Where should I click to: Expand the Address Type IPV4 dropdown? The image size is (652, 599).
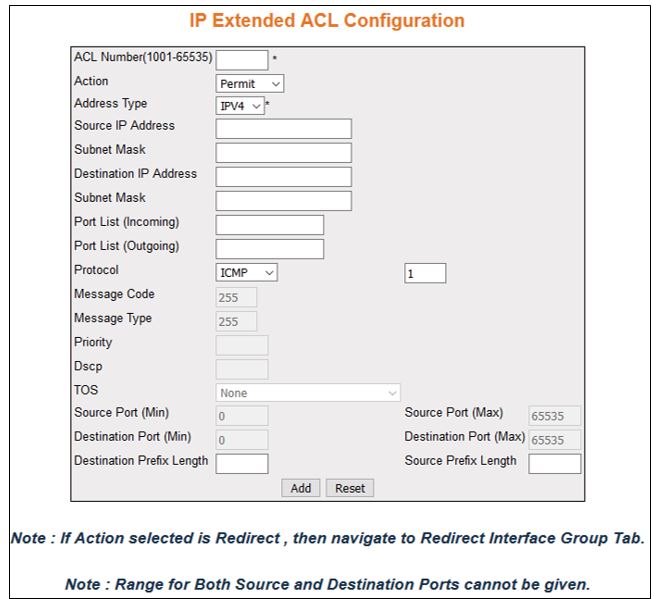click(240, 105)
